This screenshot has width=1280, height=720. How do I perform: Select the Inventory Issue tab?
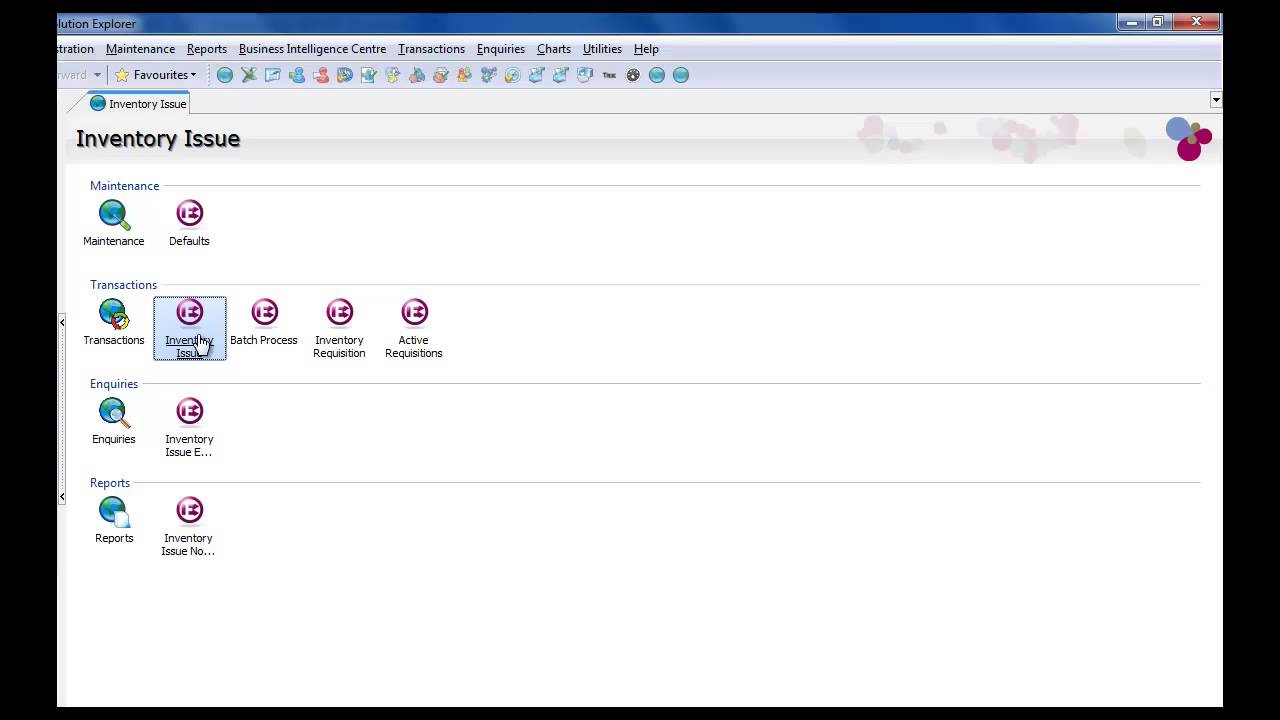138,104
